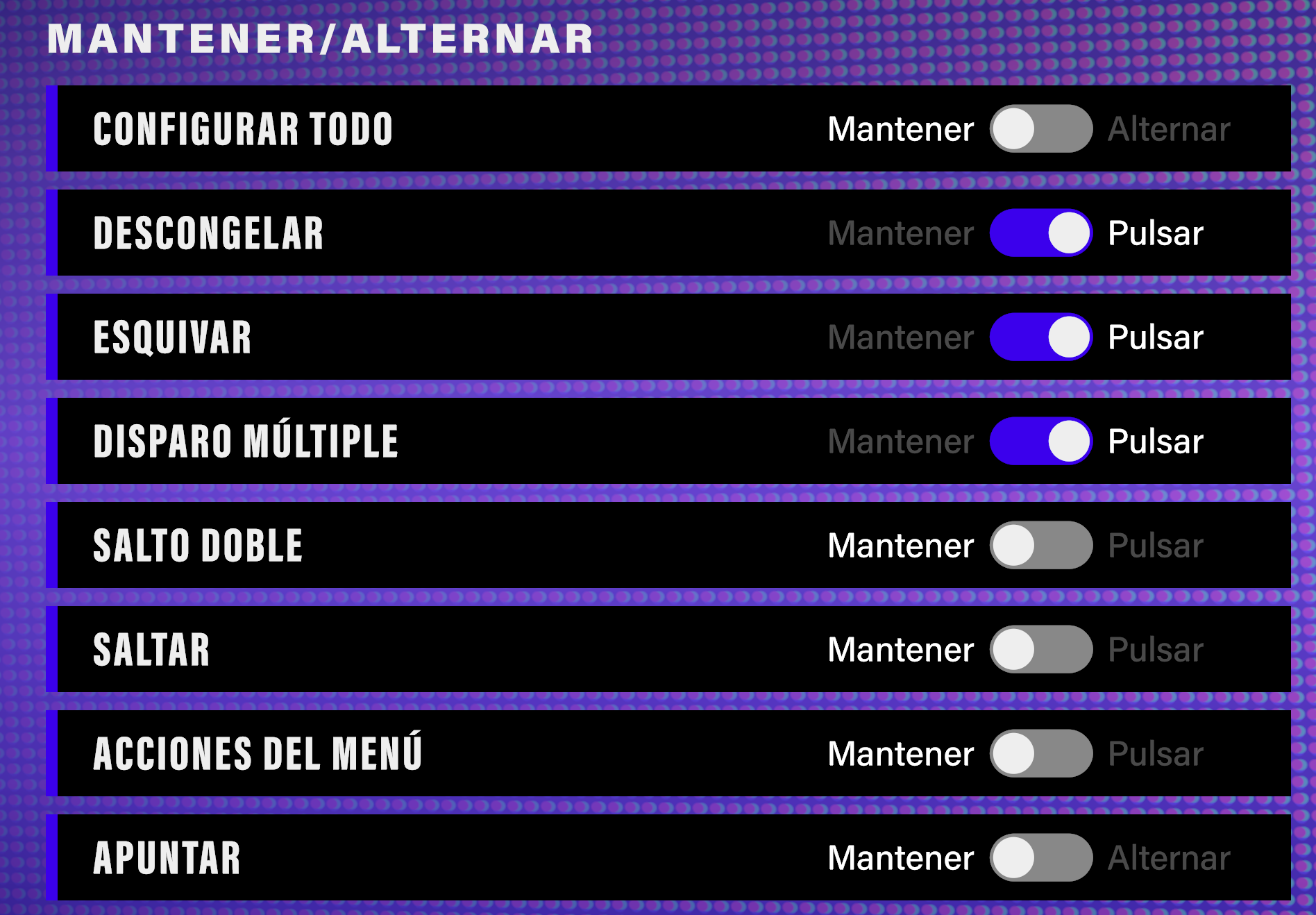Select the Configurar Todo row title
The image size is (1316, 915).
pos(243,129)
